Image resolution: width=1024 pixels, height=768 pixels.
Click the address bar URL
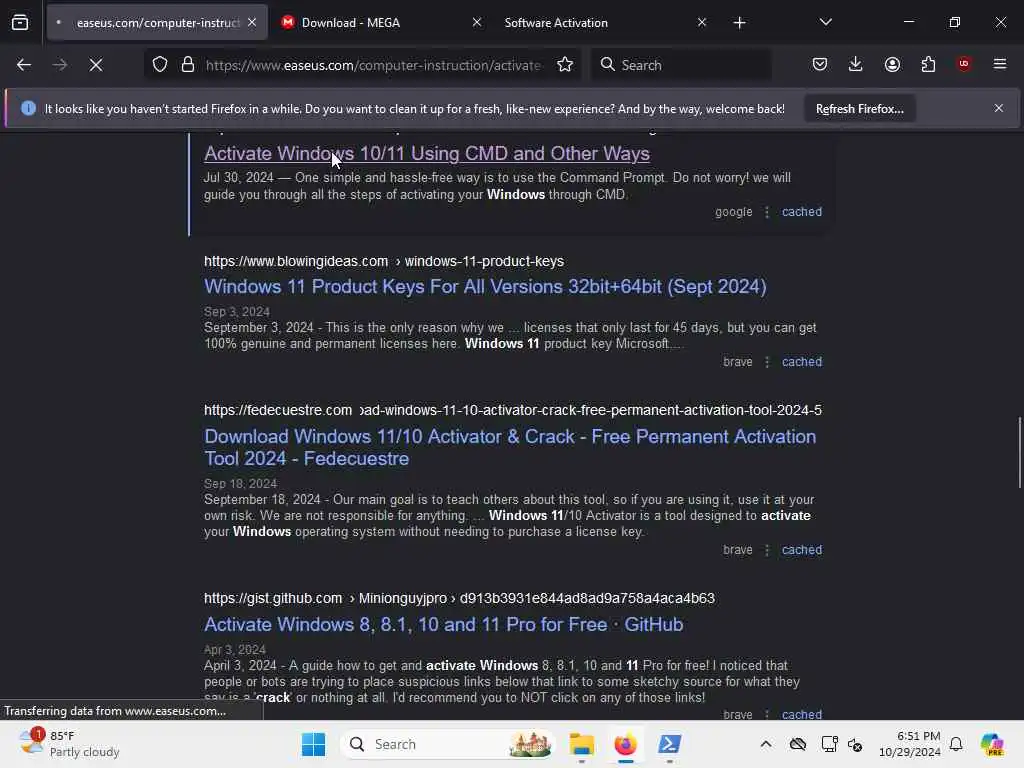coord(373,65)
